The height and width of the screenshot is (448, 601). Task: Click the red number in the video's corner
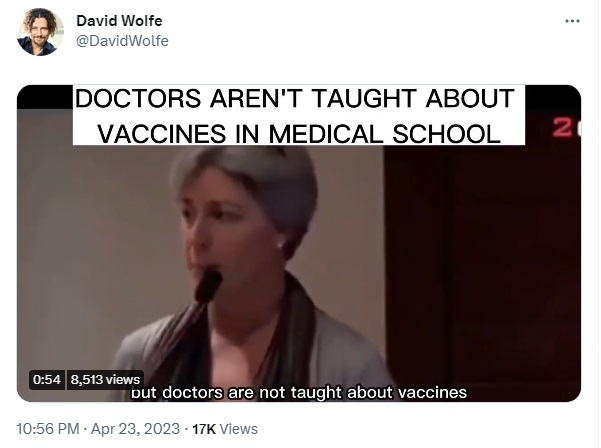tap(566, 127)
